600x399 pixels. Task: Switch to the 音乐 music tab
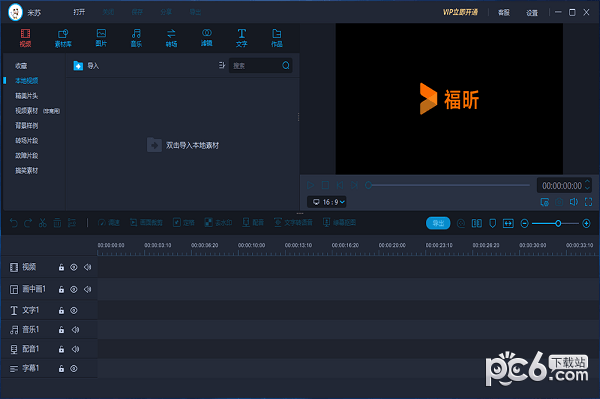click(136, 38)
